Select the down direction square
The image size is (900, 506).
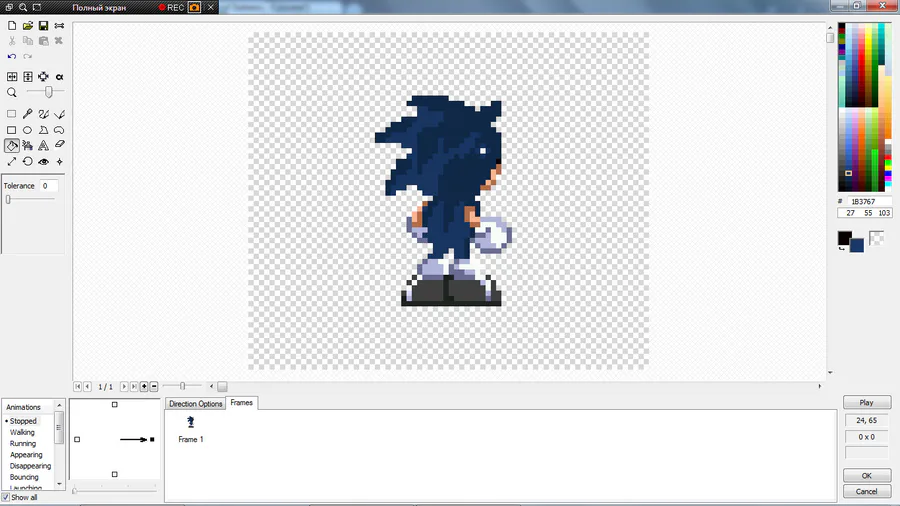click(115, 474)
